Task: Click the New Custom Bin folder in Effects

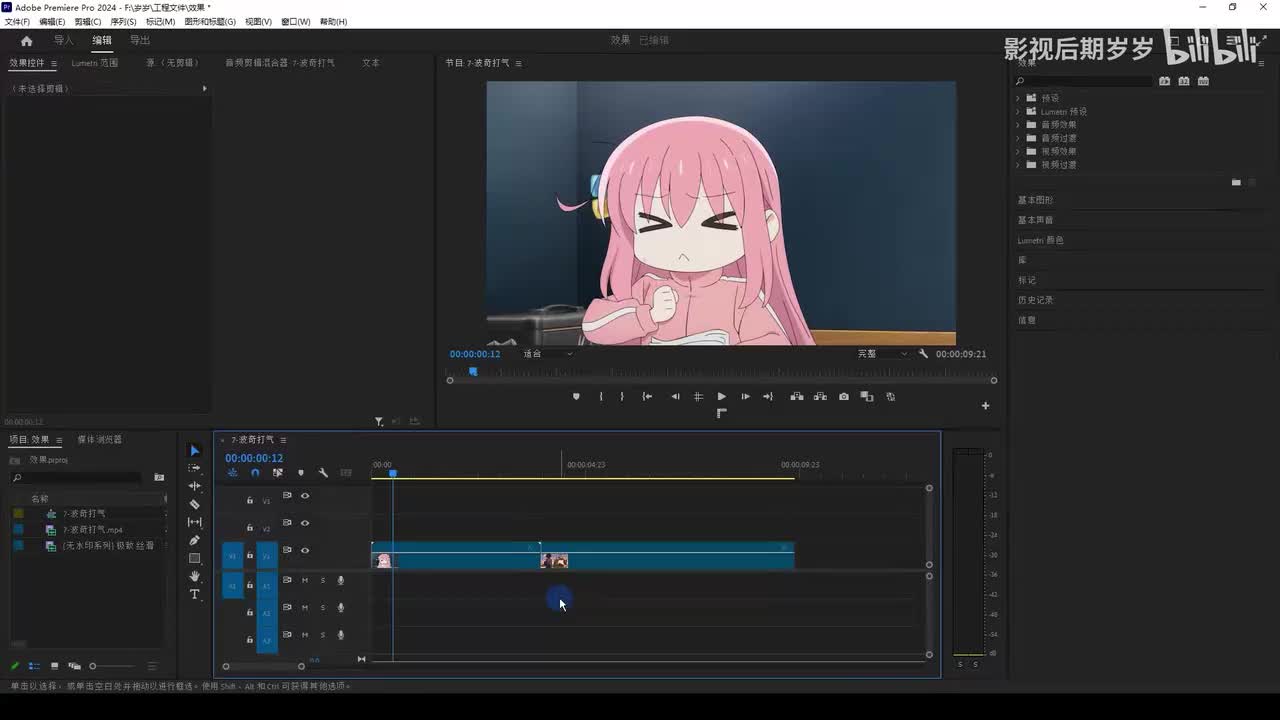Action: [1236, 182]
